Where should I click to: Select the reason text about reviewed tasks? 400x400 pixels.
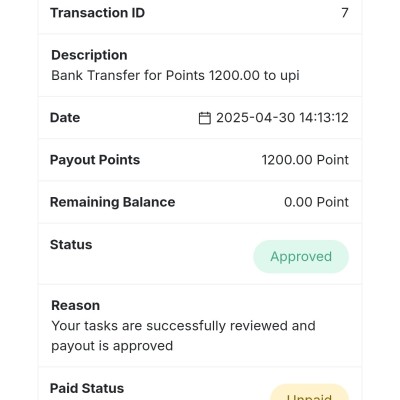point(183,336)
